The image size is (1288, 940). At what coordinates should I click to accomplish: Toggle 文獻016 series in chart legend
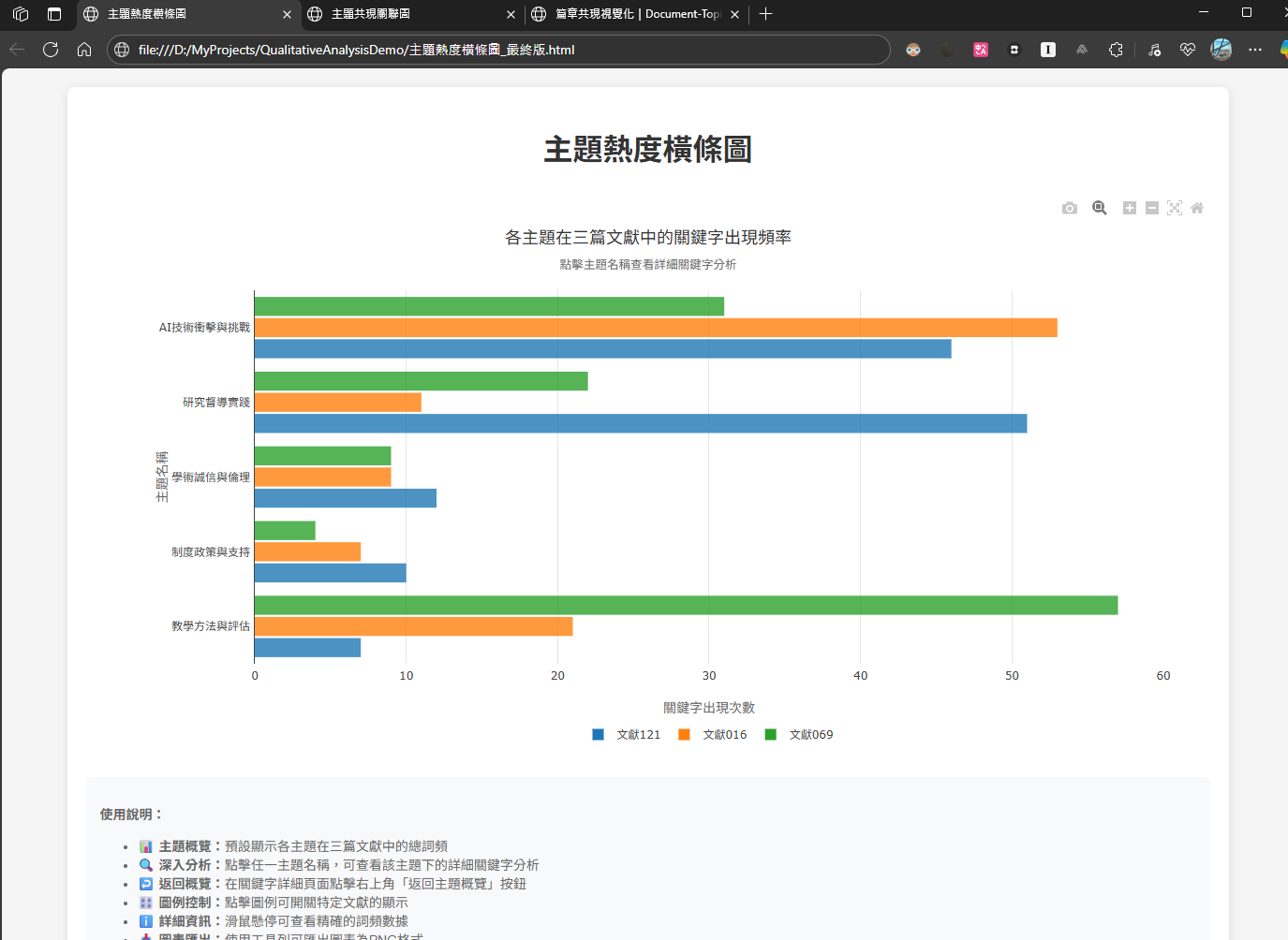714,735
